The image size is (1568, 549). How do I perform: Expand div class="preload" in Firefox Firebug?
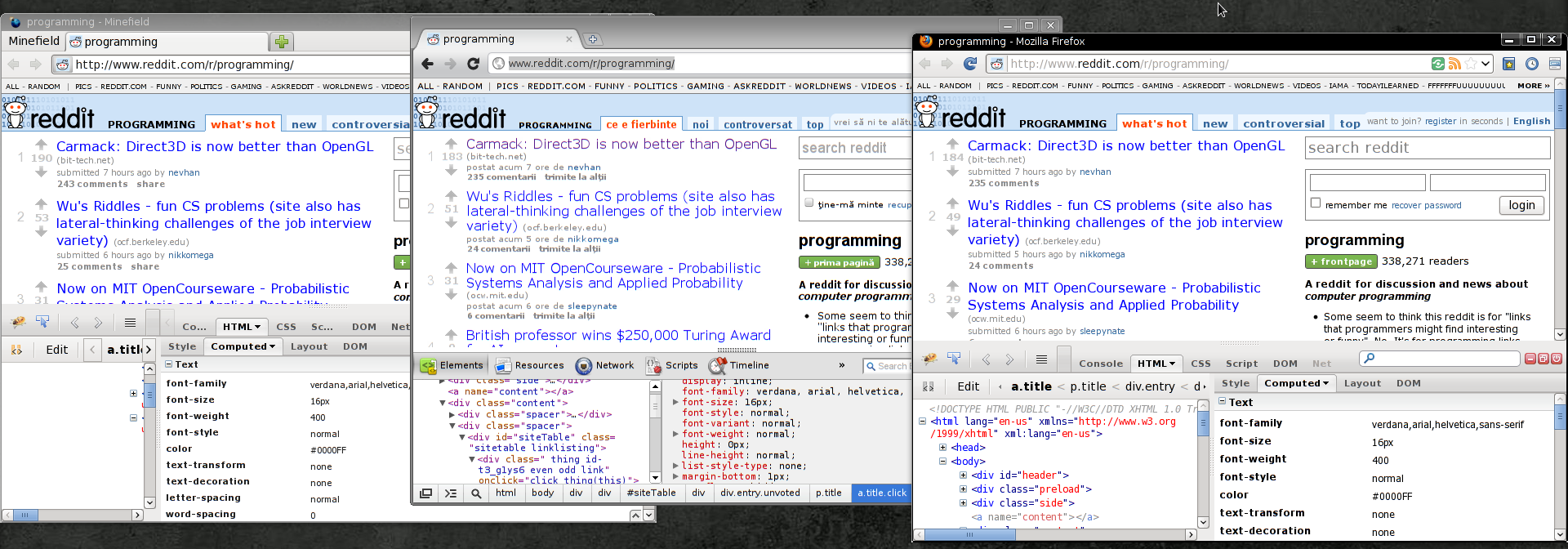[963, 489]
